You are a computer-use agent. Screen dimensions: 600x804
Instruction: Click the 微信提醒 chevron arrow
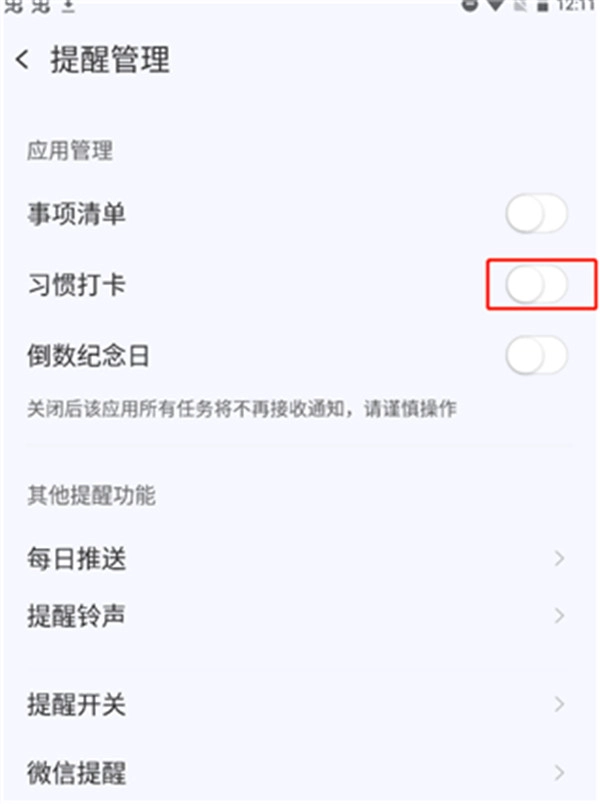(x=559, y=772)
